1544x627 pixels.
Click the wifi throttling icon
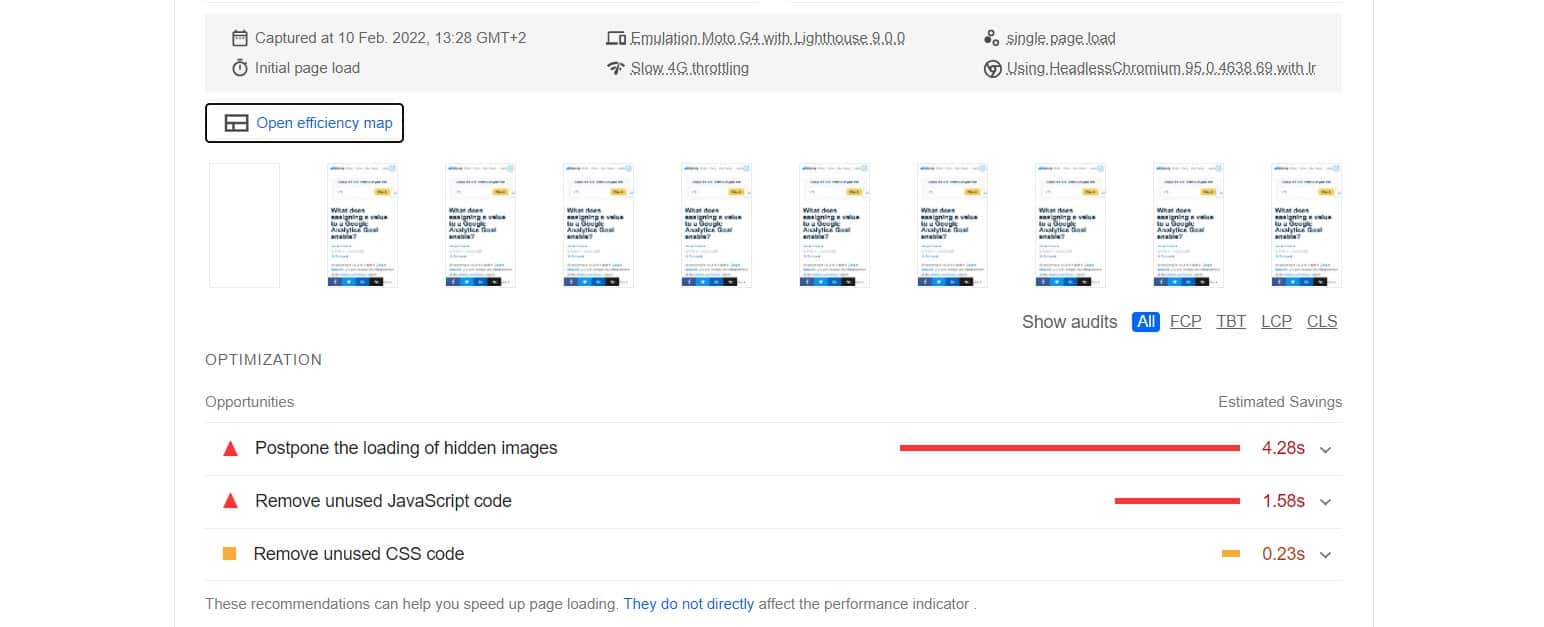(615, 68)
